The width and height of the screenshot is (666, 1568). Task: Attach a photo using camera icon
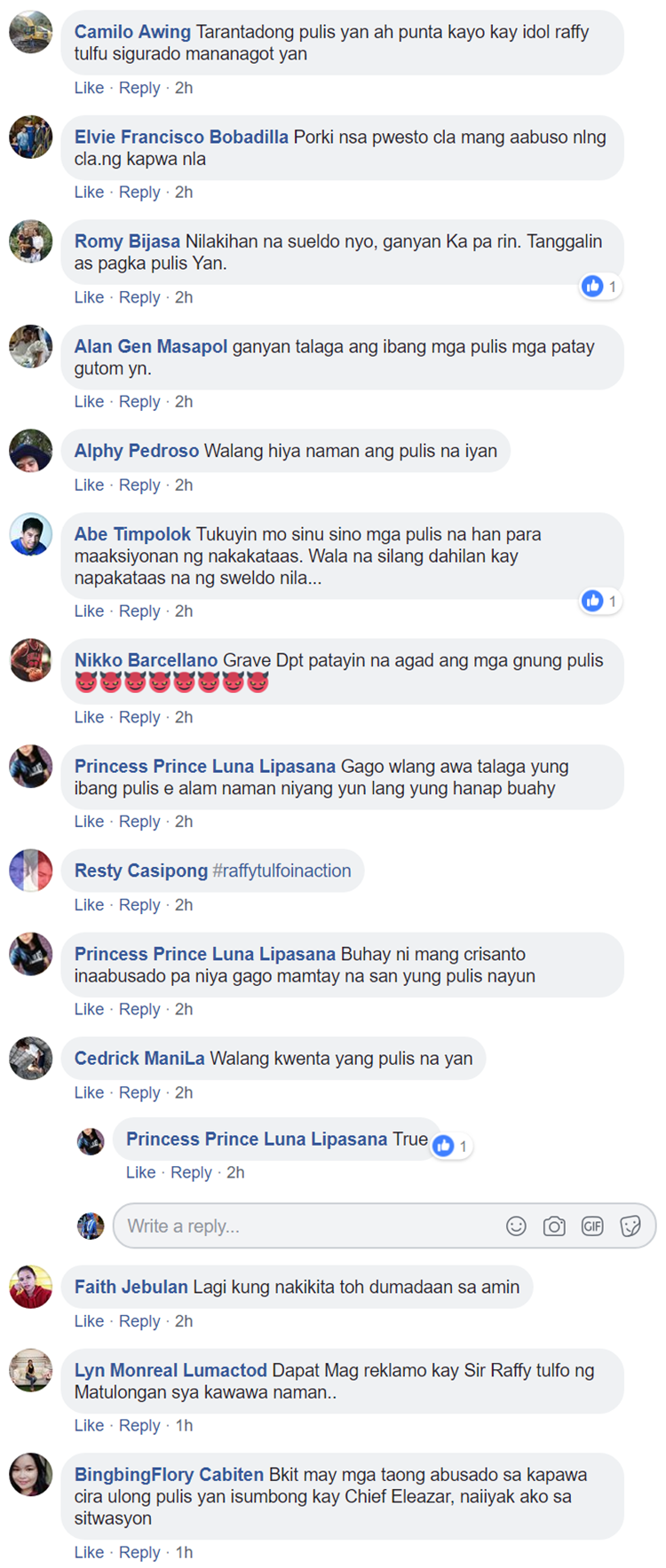click(554, 1225)
